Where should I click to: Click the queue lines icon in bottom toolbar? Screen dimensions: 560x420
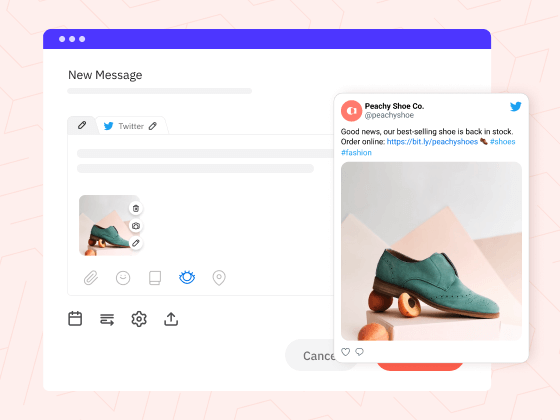tap(107, 319)
